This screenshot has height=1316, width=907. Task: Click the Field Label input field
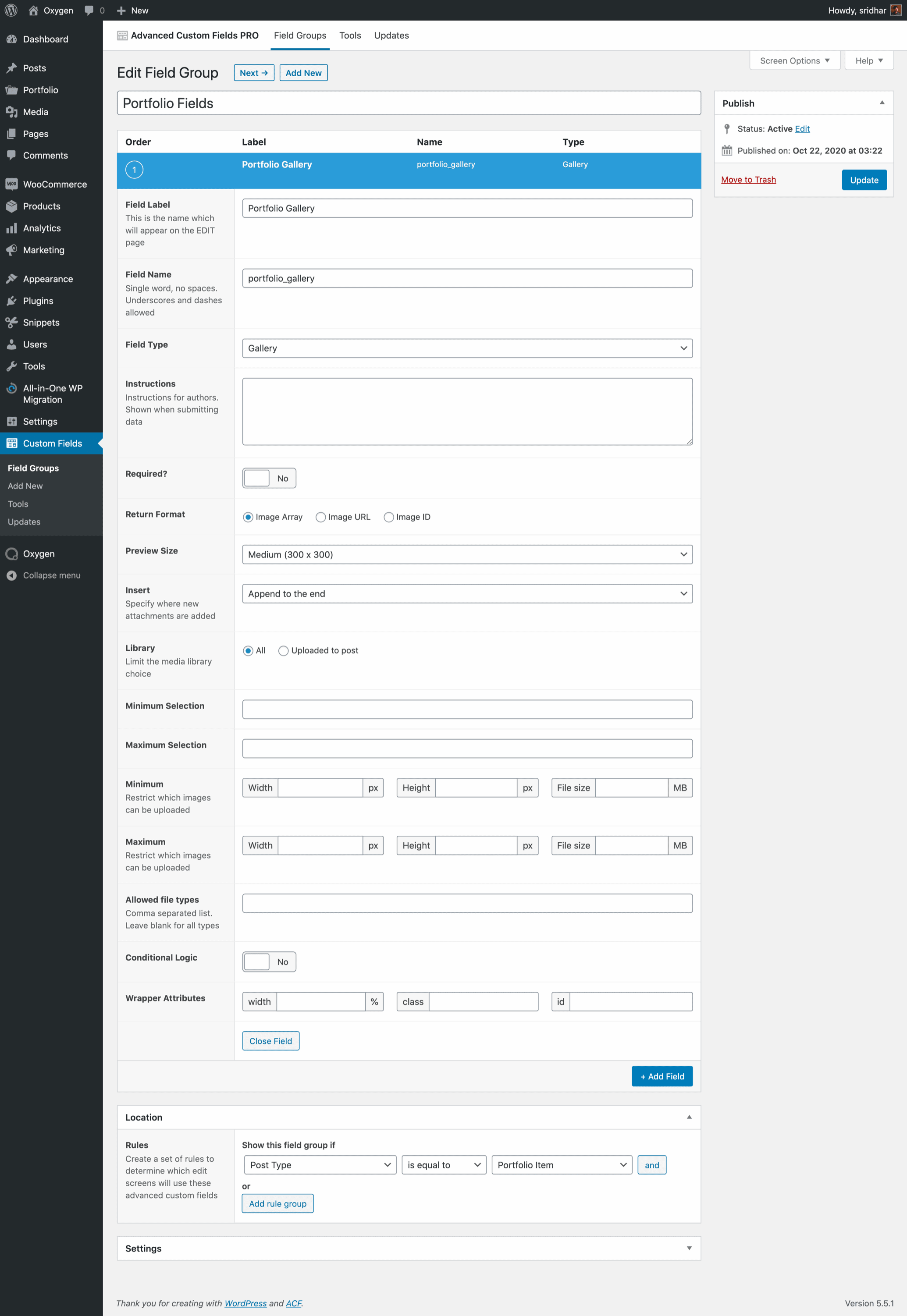click(467, 208)
